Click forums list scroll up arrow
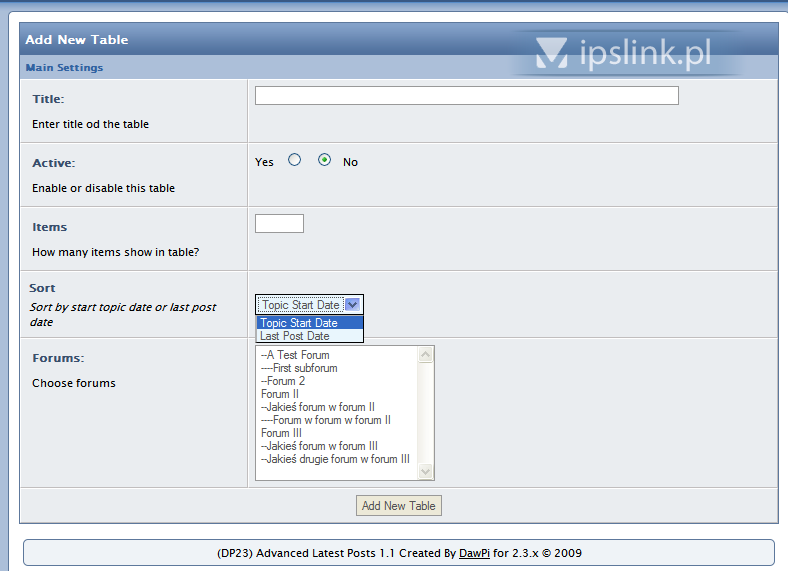788x571 pixels. point(426,355)
